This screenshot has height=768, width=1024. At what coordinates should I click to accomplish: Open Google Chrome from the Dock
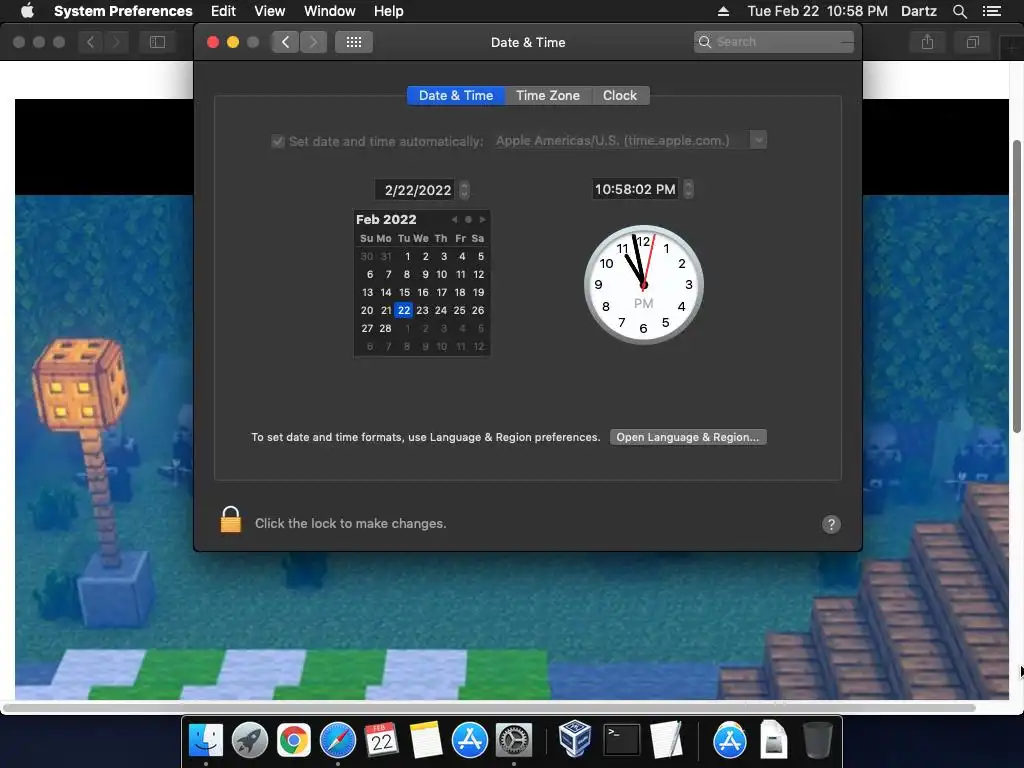pyautogui.click(x=294, y=741)
